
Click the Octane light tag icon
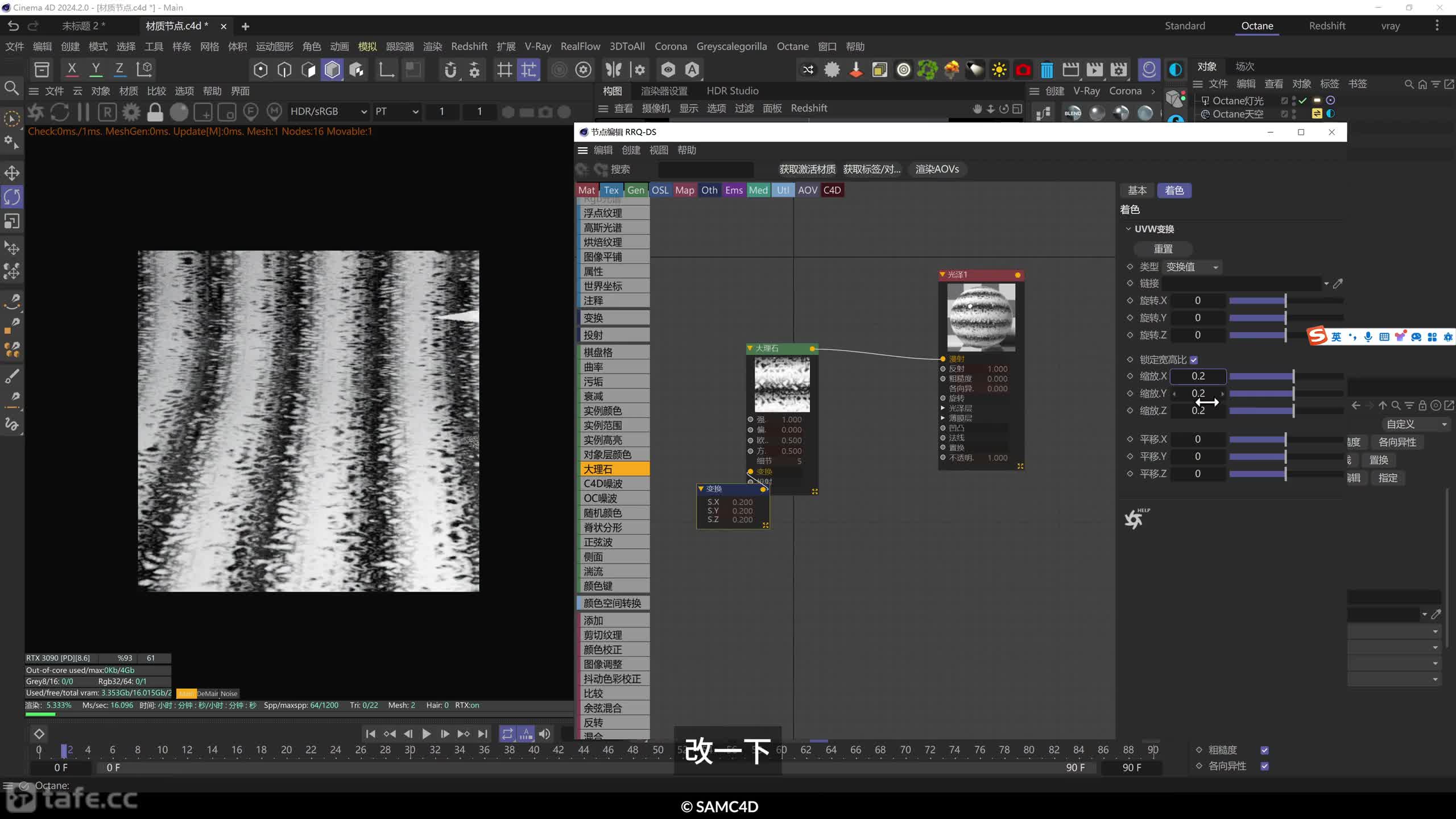click(x=1317, y=100)
